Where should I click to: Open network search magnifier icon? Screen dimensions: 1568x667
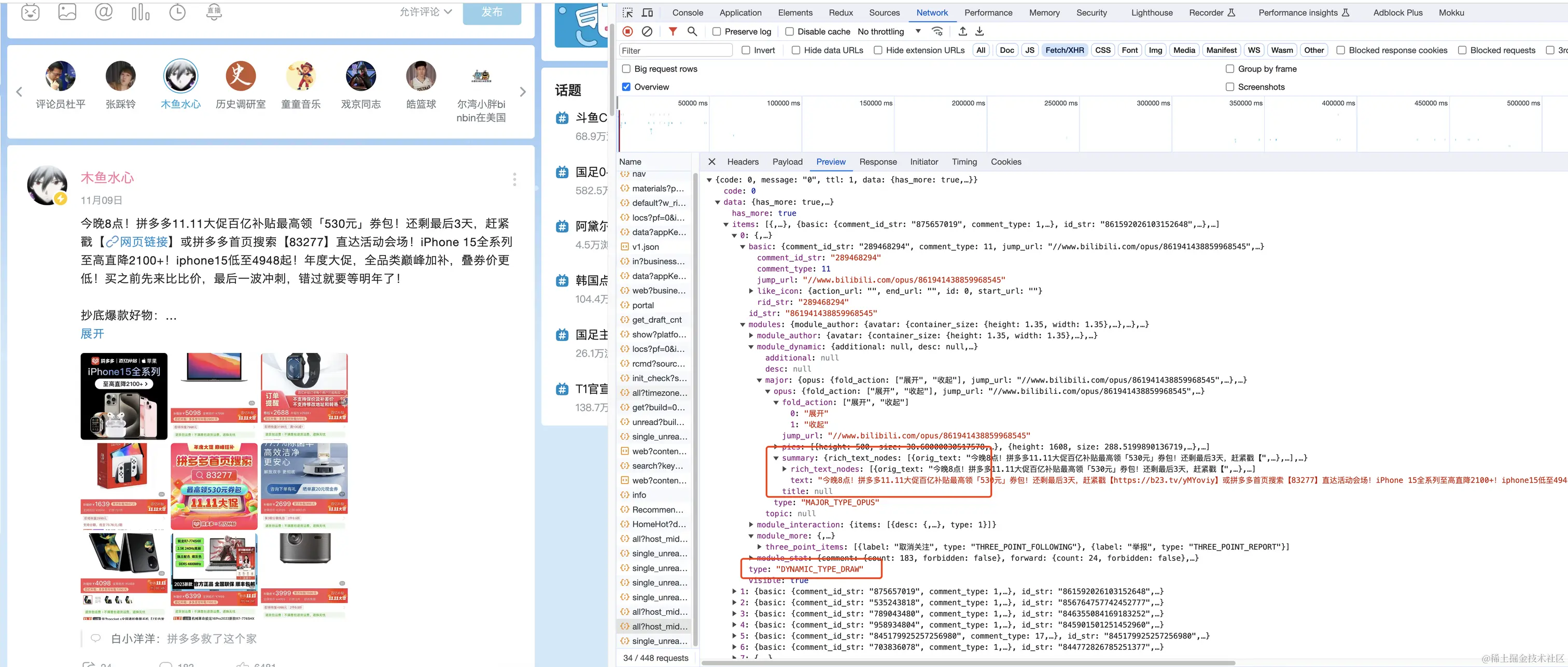click(692, 32)
